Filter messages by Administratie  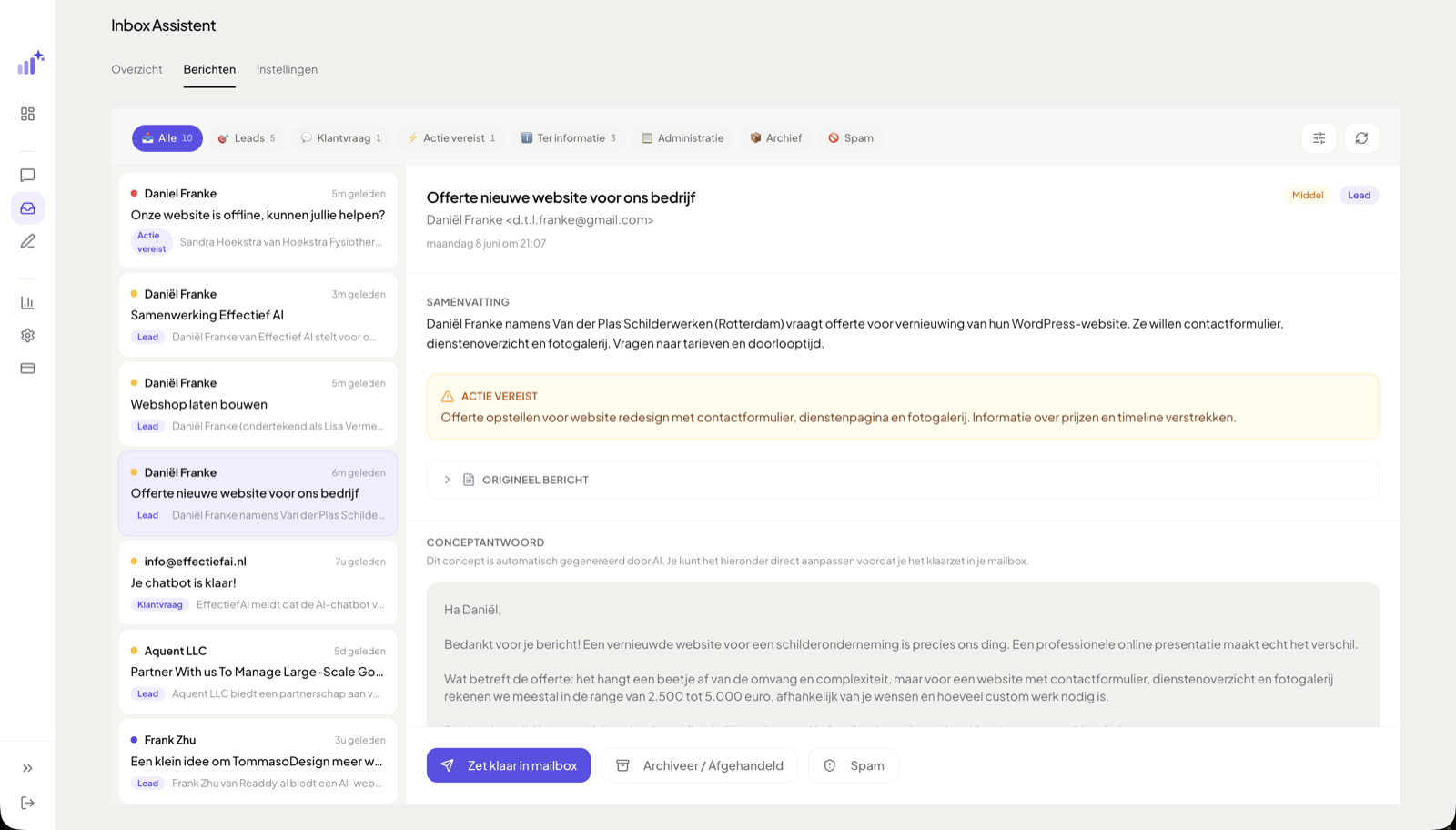682,138
